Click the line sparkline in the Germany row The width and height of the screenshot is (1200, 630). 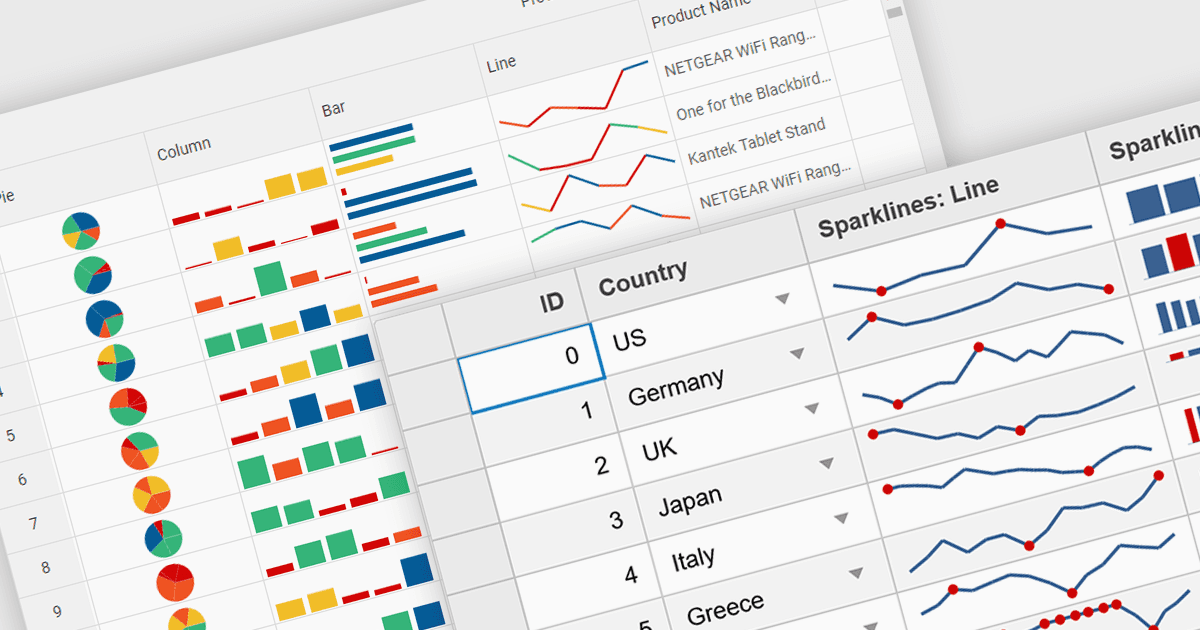click(x=979, y=310)
